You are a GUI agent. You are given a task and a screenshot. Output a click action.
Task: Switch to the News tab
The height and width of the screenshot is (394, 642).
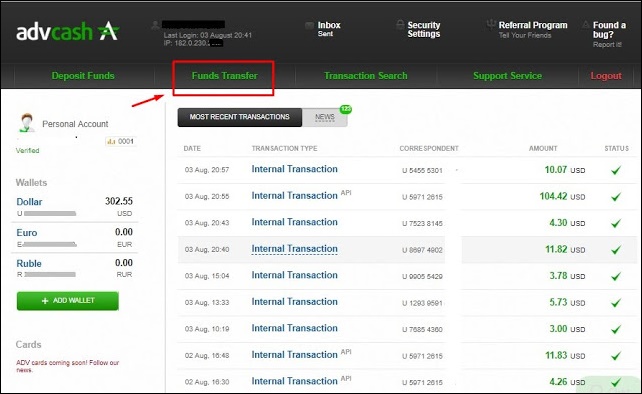point(325,118)
